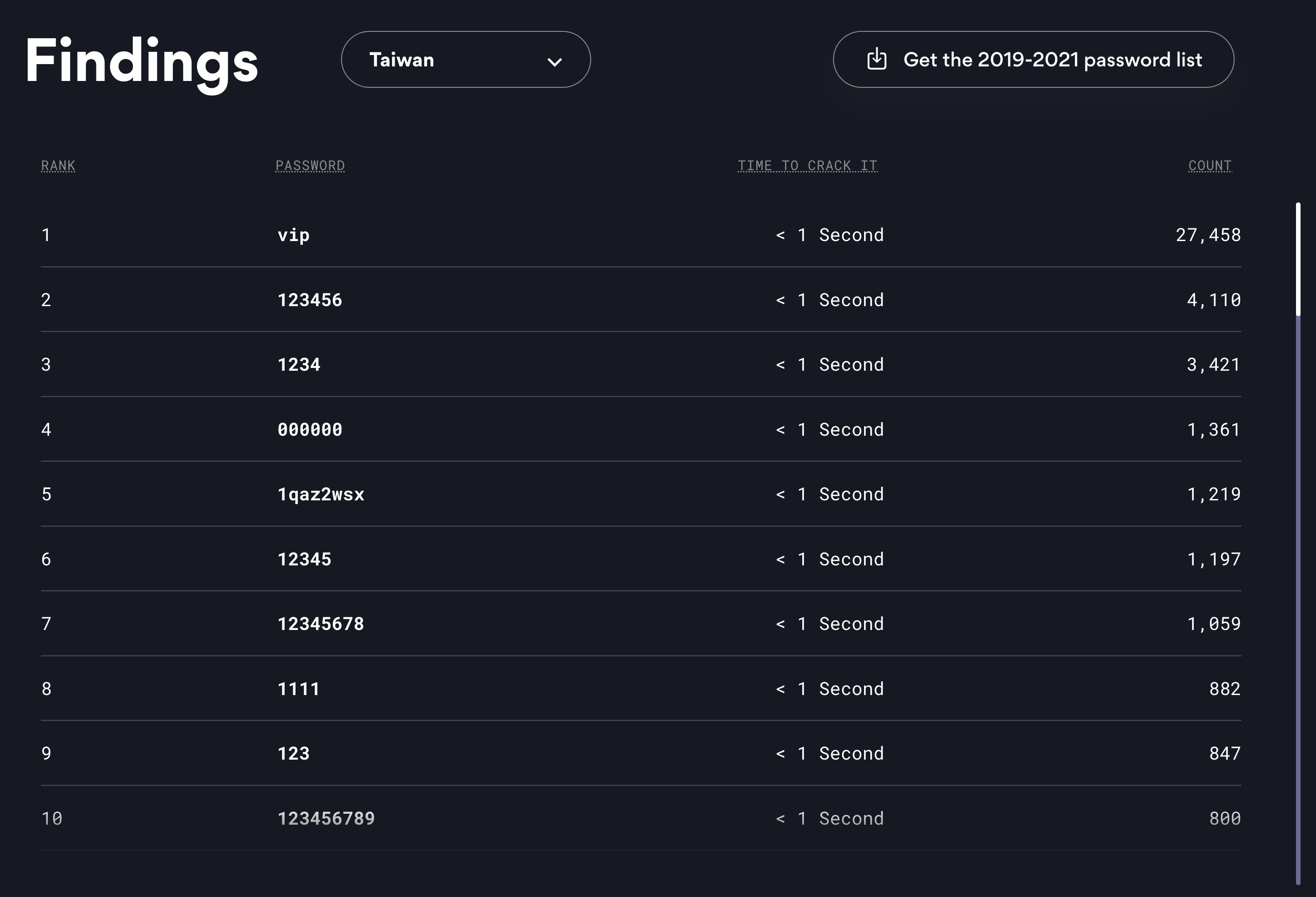Sort by the COUNT column header
This screenshot has height=897, width=1316.
point(1210,166)
